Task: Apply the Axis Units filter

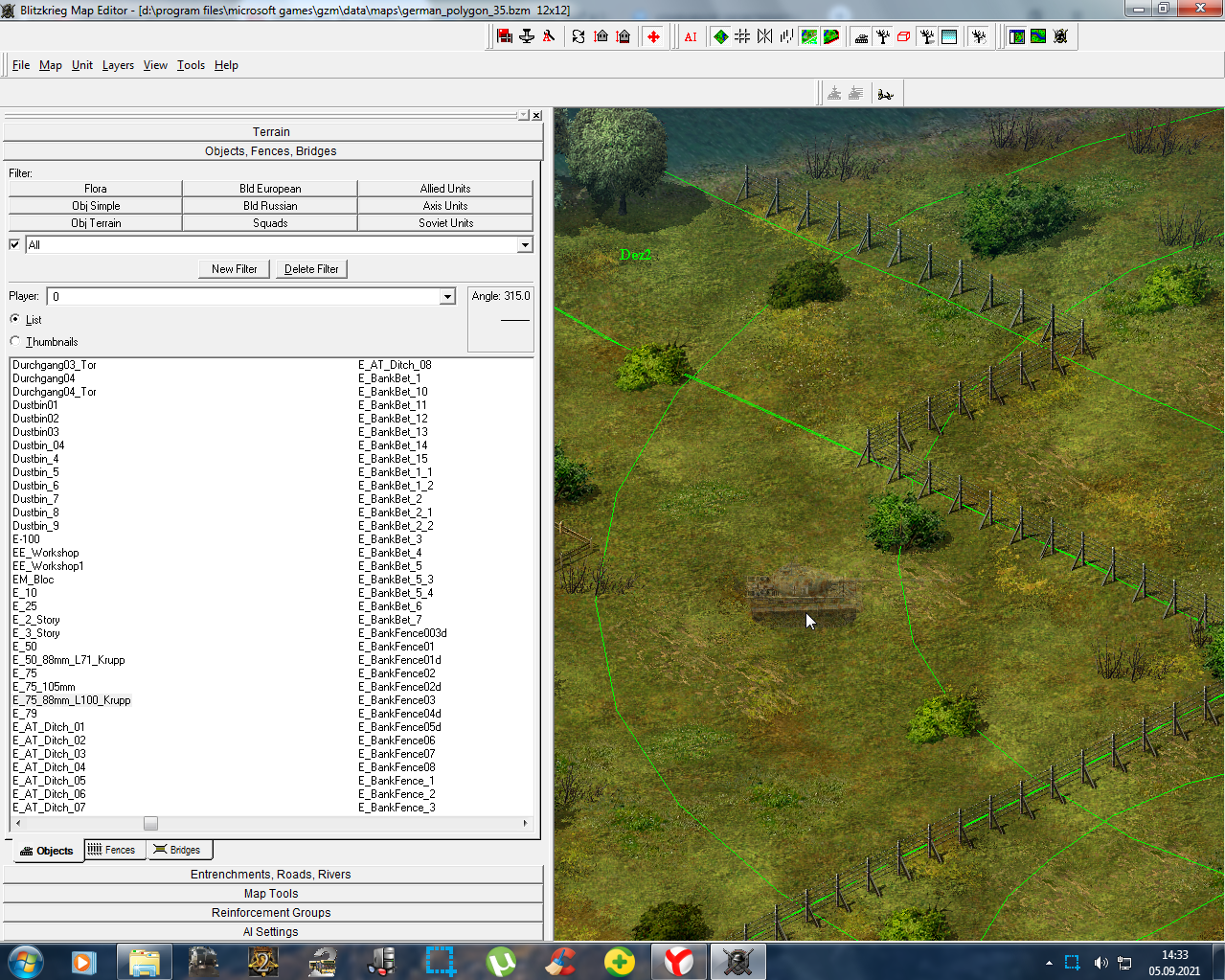Action: 445,206
